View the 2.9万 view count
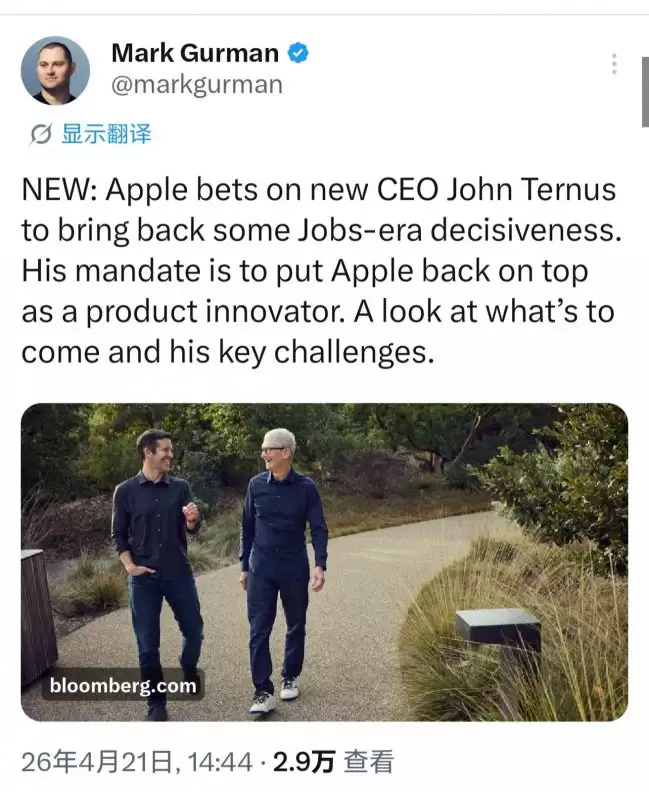 [304, 762]
